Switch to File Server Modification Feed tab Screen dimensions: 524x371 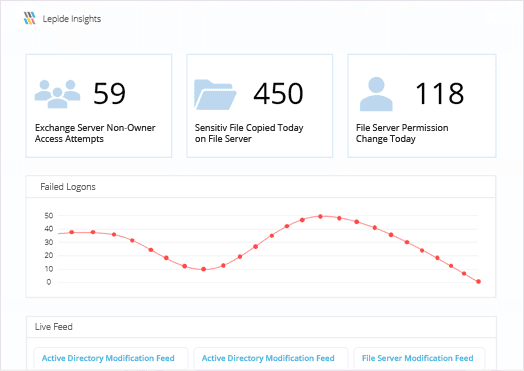pyautogui.click(x=418, y=358)
